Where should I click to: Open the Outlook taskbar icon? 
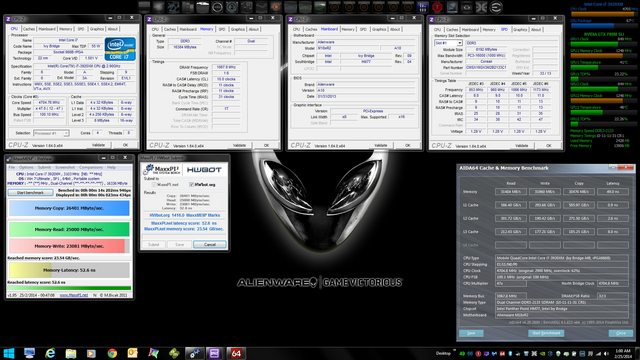pyautogui.click(x=133, y=353)
